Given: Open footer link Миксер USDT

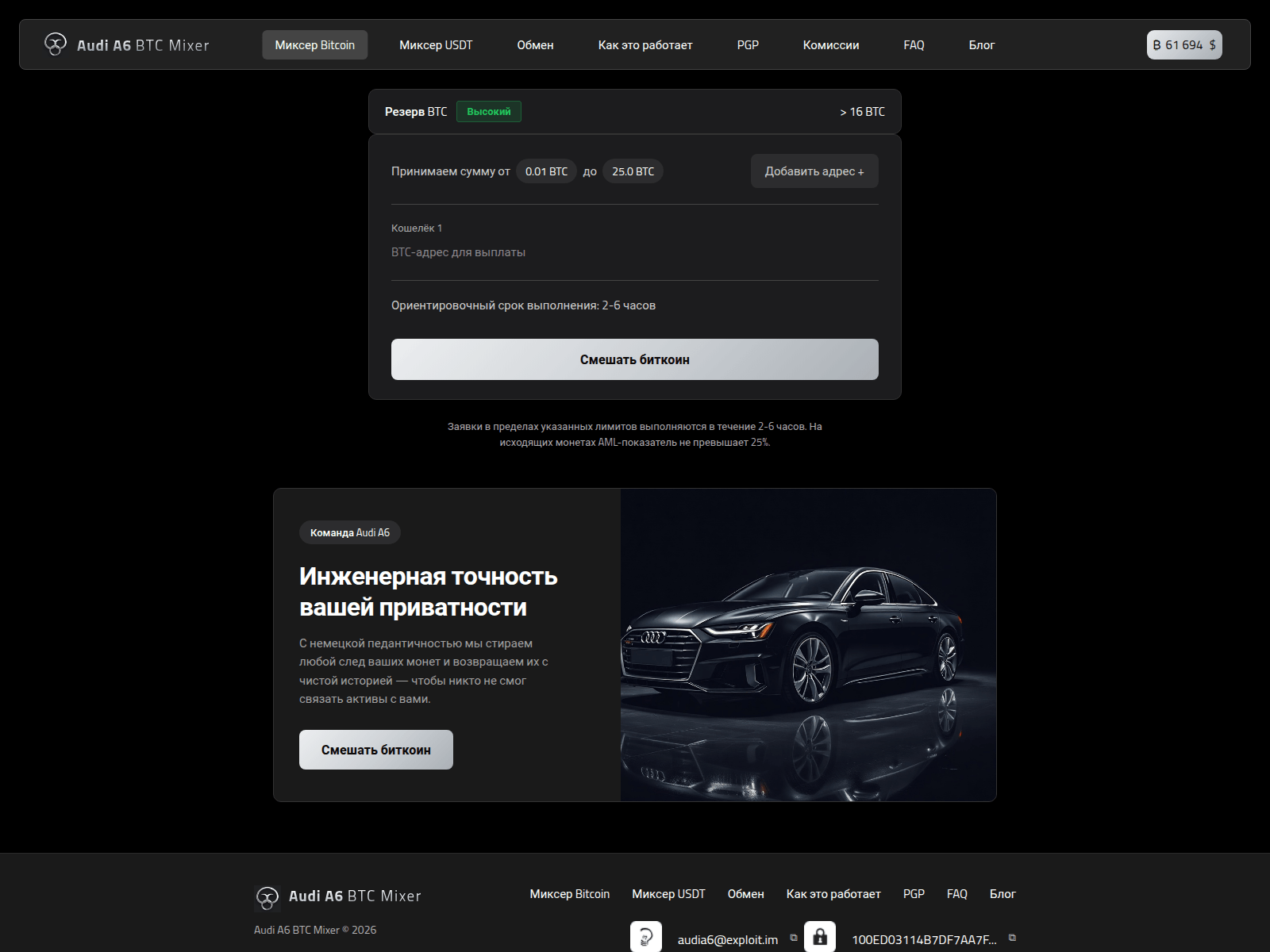Looking at the screenshot, I should 668,894.
